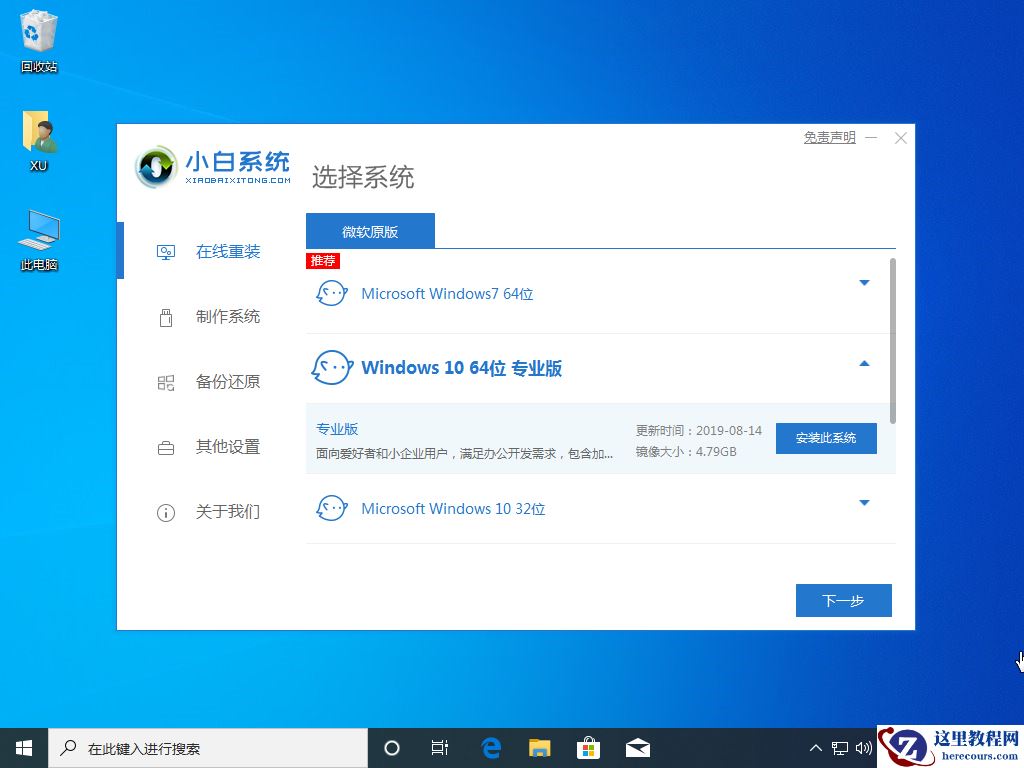1024x768 pixels.
Task: Adjust the speaker volume control
Action: click(x=864, y=747)
